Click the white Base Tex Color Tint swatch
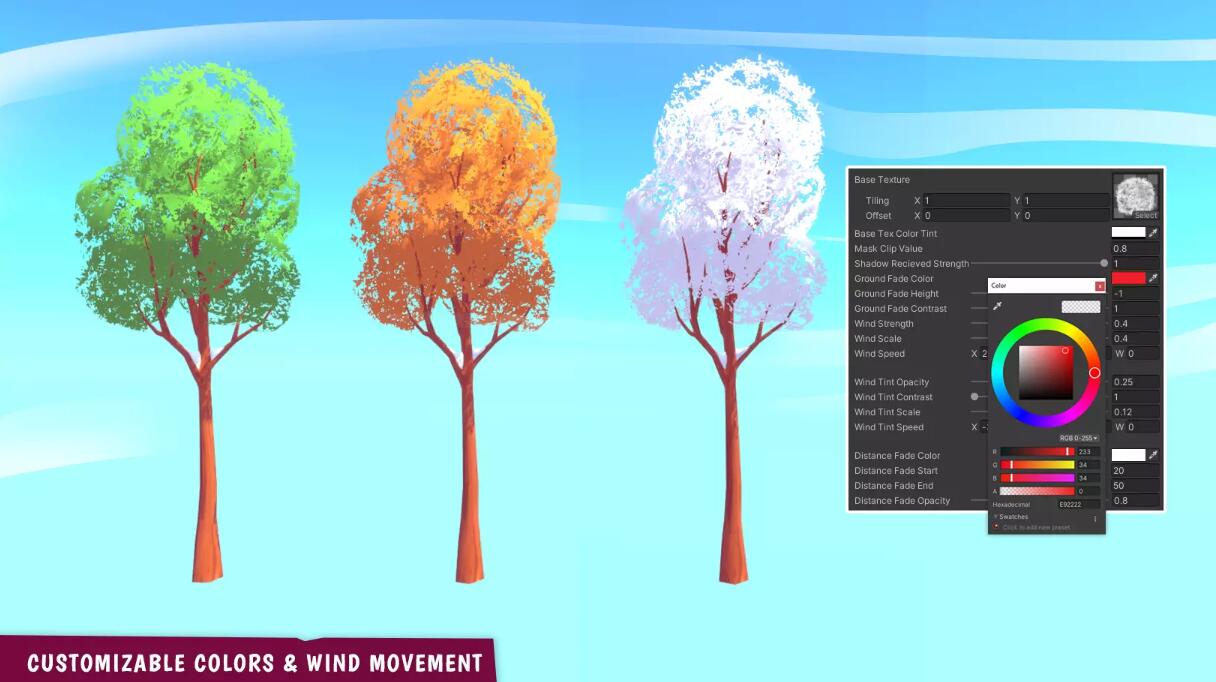Viewport: 1216px width, 682px height. [x=1128, y=233]
